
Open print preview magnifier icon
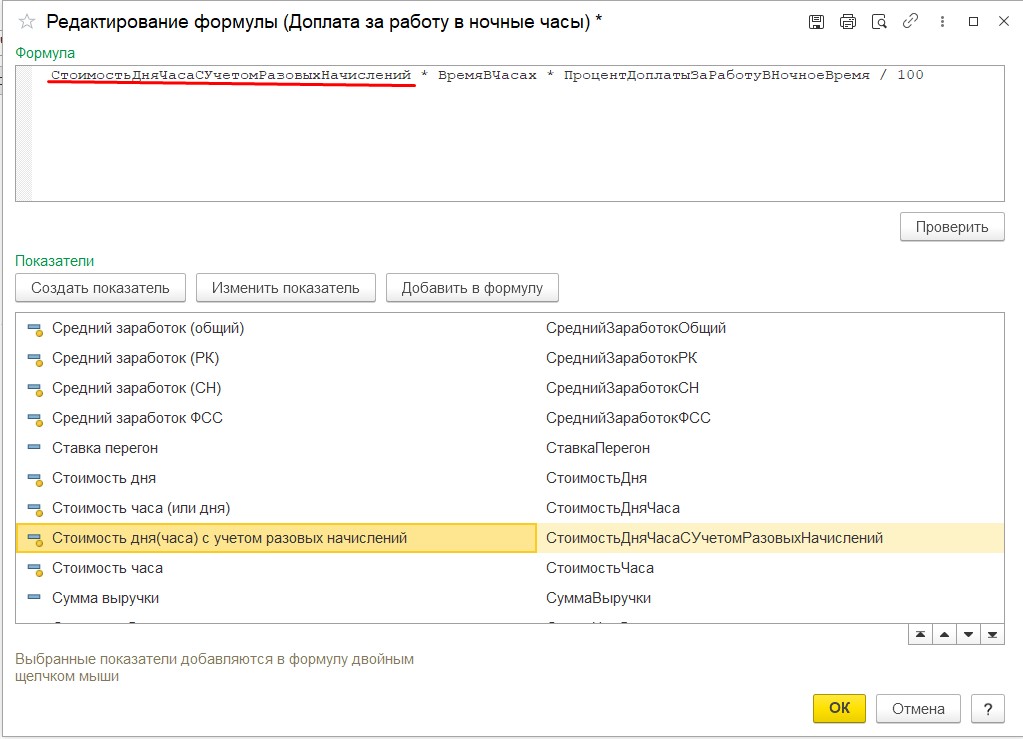[879, 21]
